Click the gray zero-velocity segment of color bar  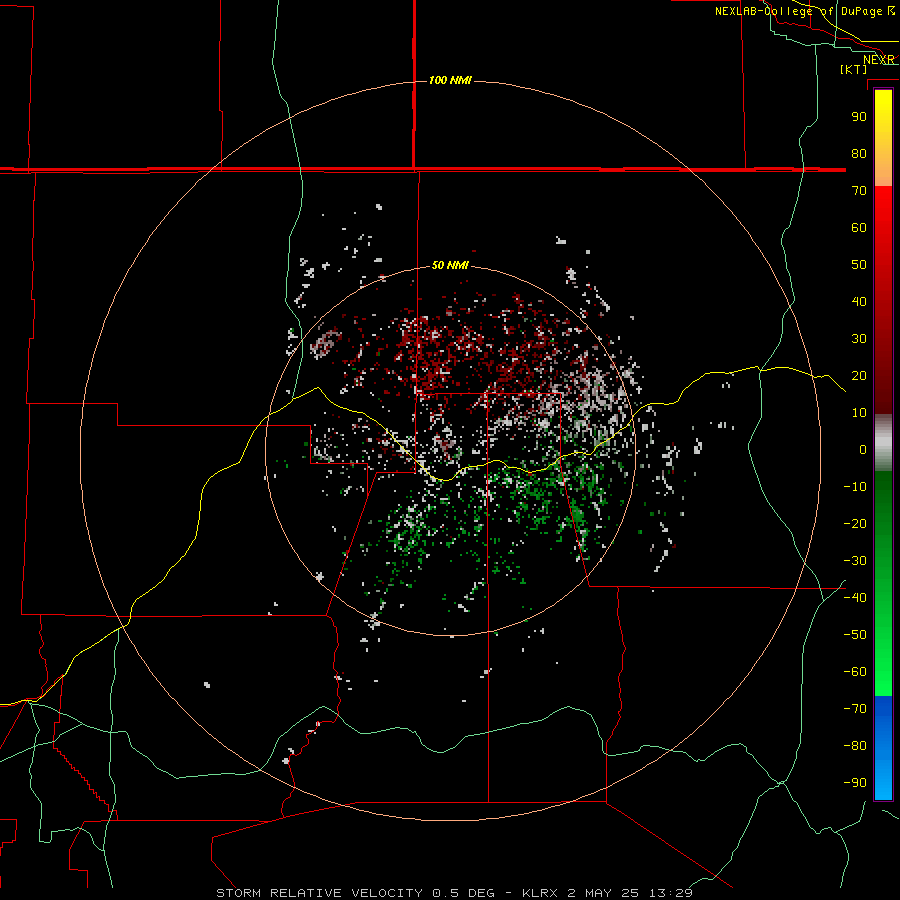coord(883,443)
